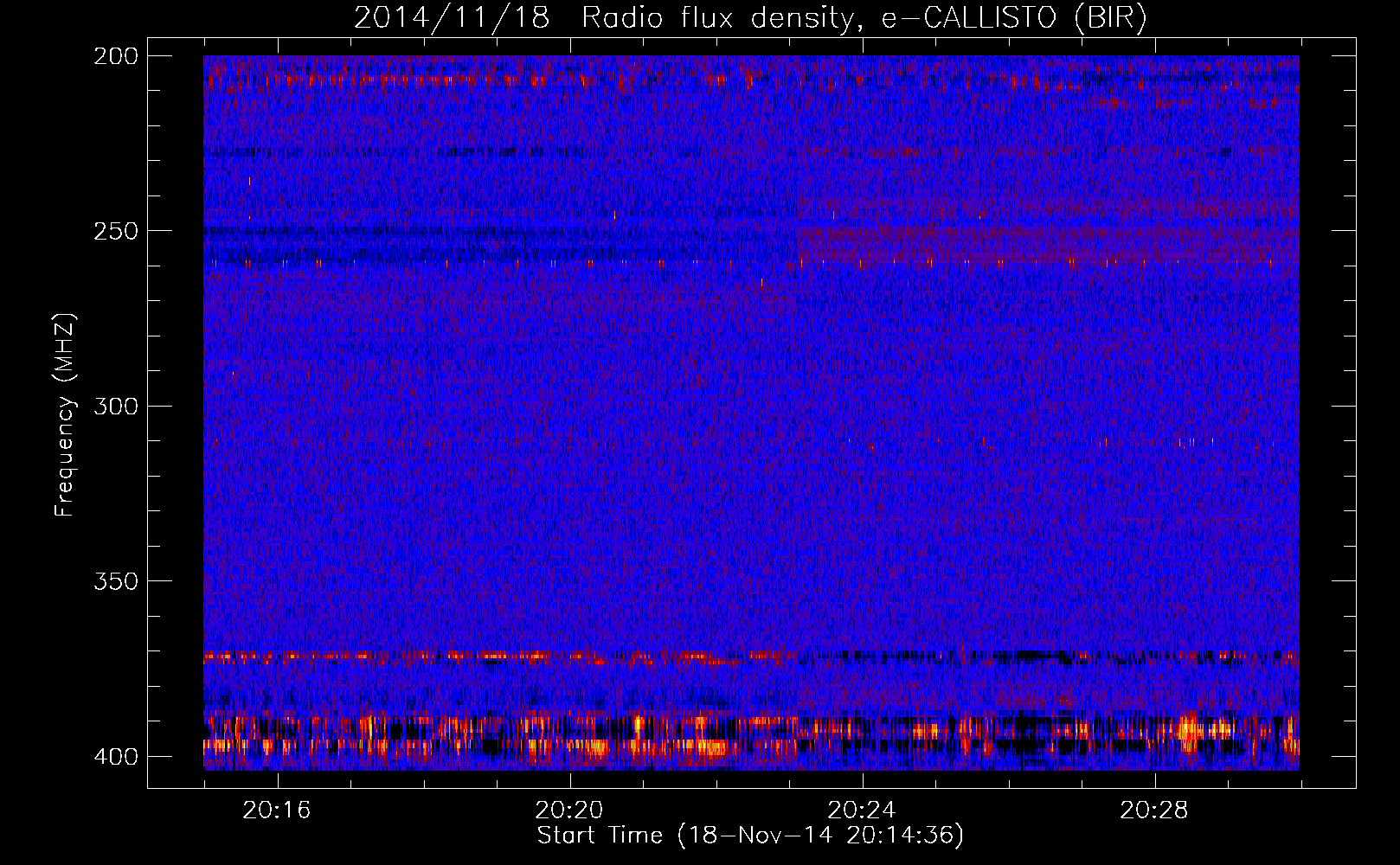Click the 20:16 time tick label
The image size is (1400, 865).
tap(276, 810)
